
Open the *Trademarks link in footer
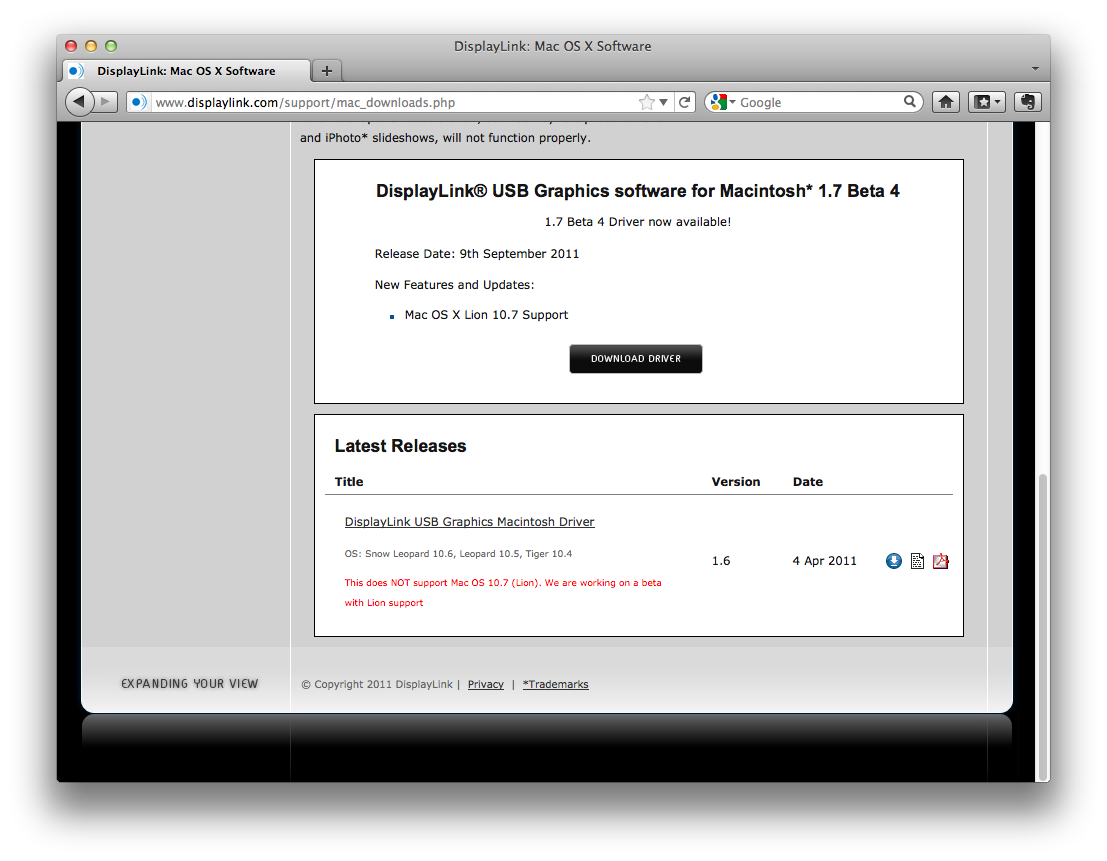coord(556,684)
